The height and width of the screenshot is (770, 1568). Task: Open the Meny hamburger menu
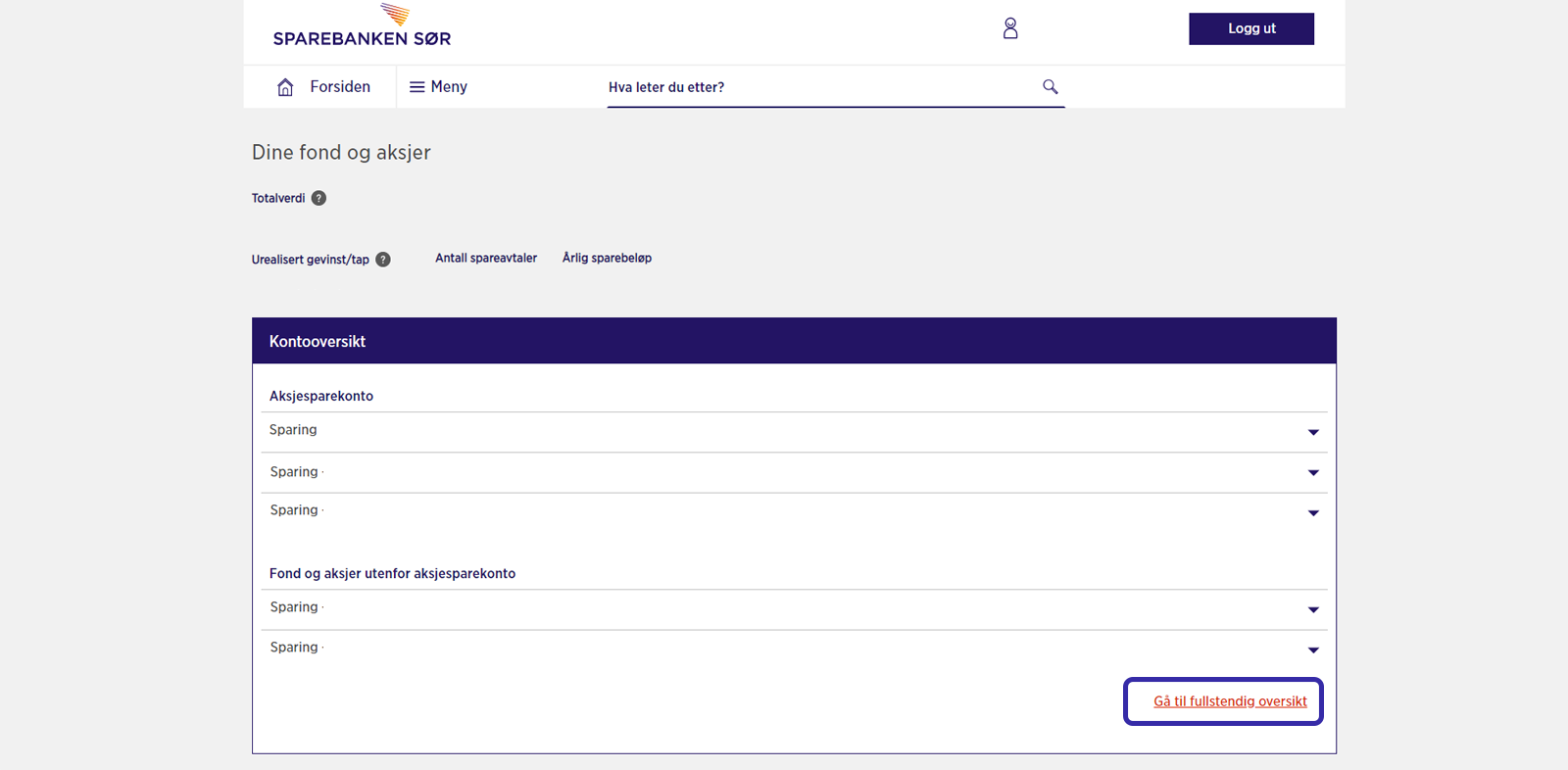tap(438, 87)
